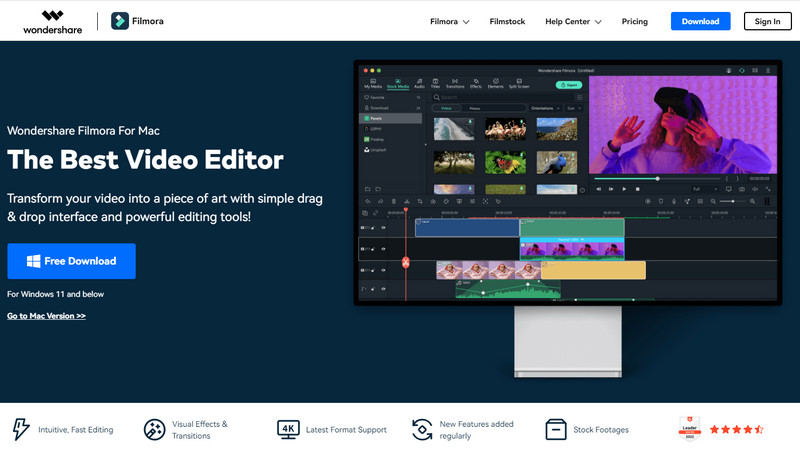Select the Crop tool icon in timeline toolbar
The height and width of the screenshot is (470, 800).
(420, 202)
